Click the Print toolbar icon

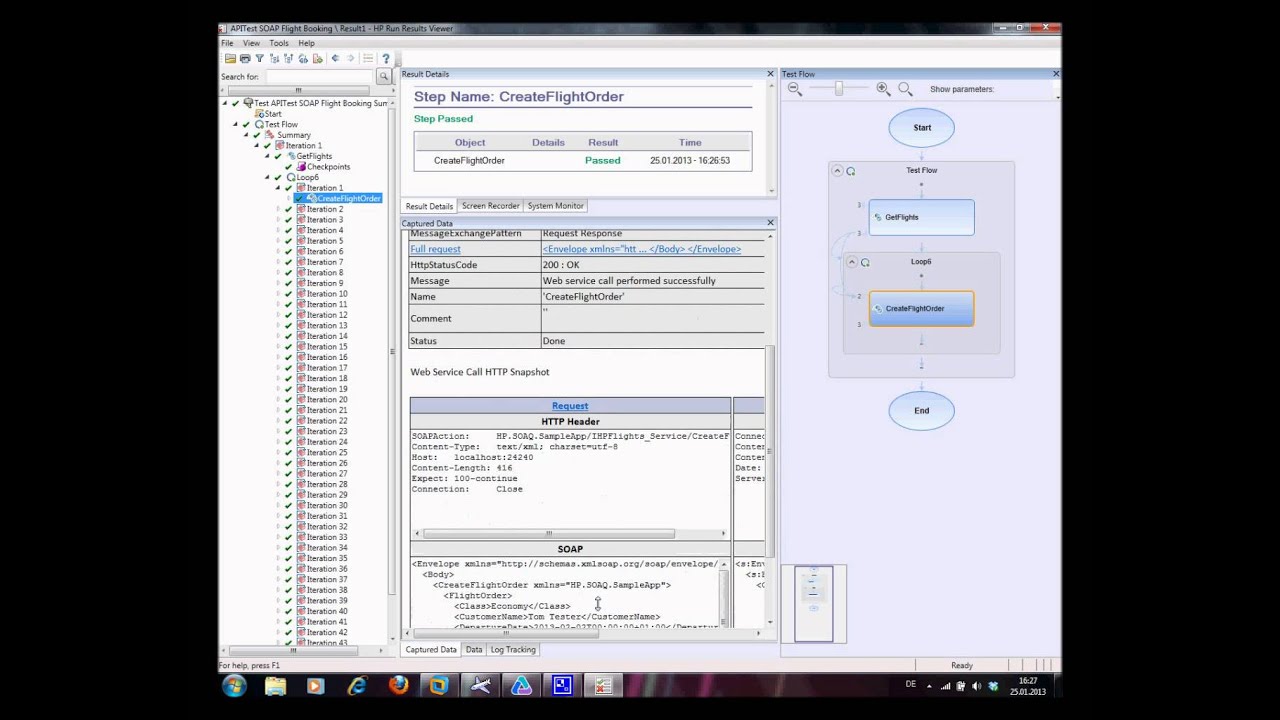point(245,59)
